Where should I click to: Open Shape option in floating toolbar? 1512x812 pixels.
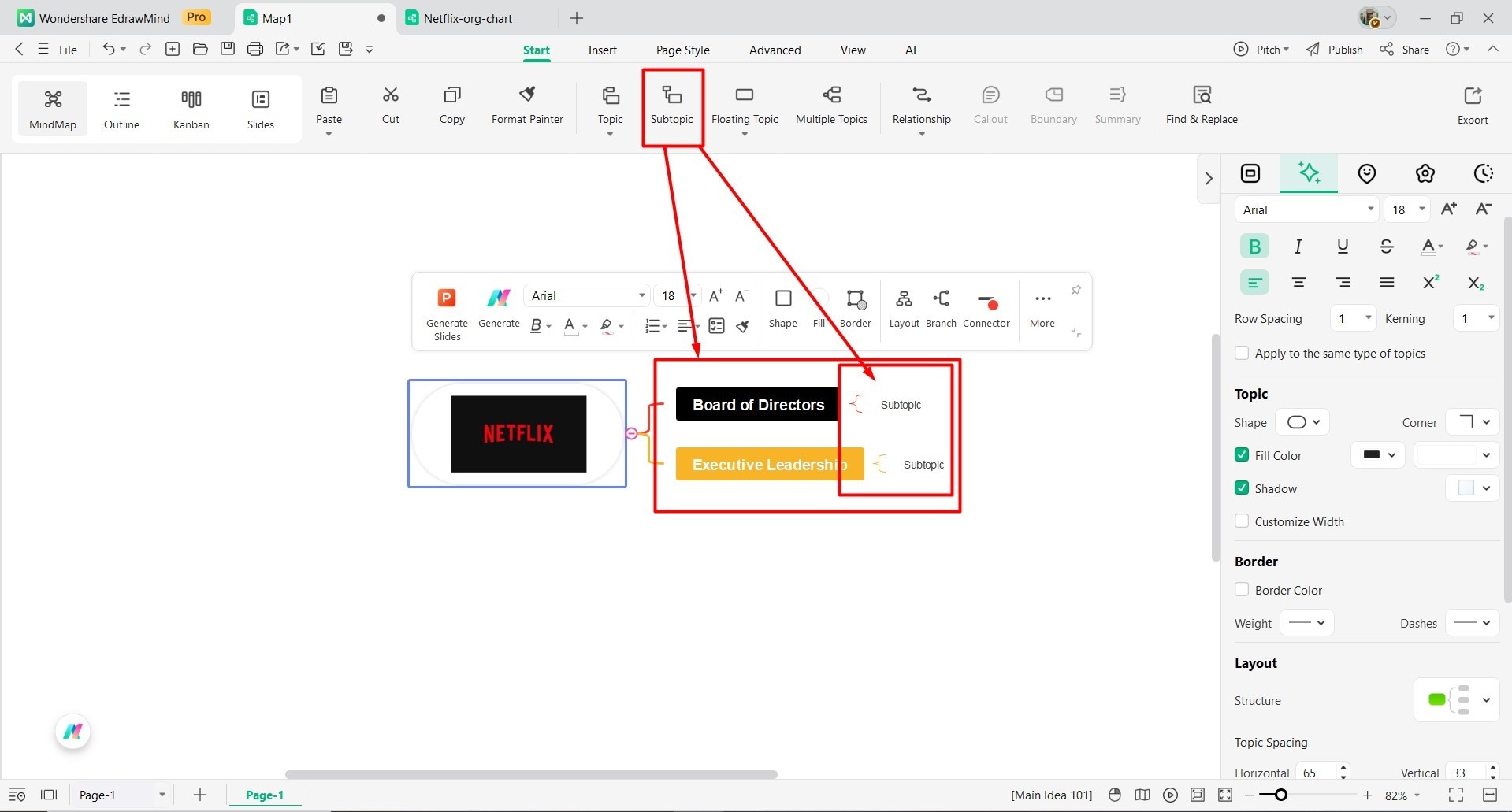point(782,308)
